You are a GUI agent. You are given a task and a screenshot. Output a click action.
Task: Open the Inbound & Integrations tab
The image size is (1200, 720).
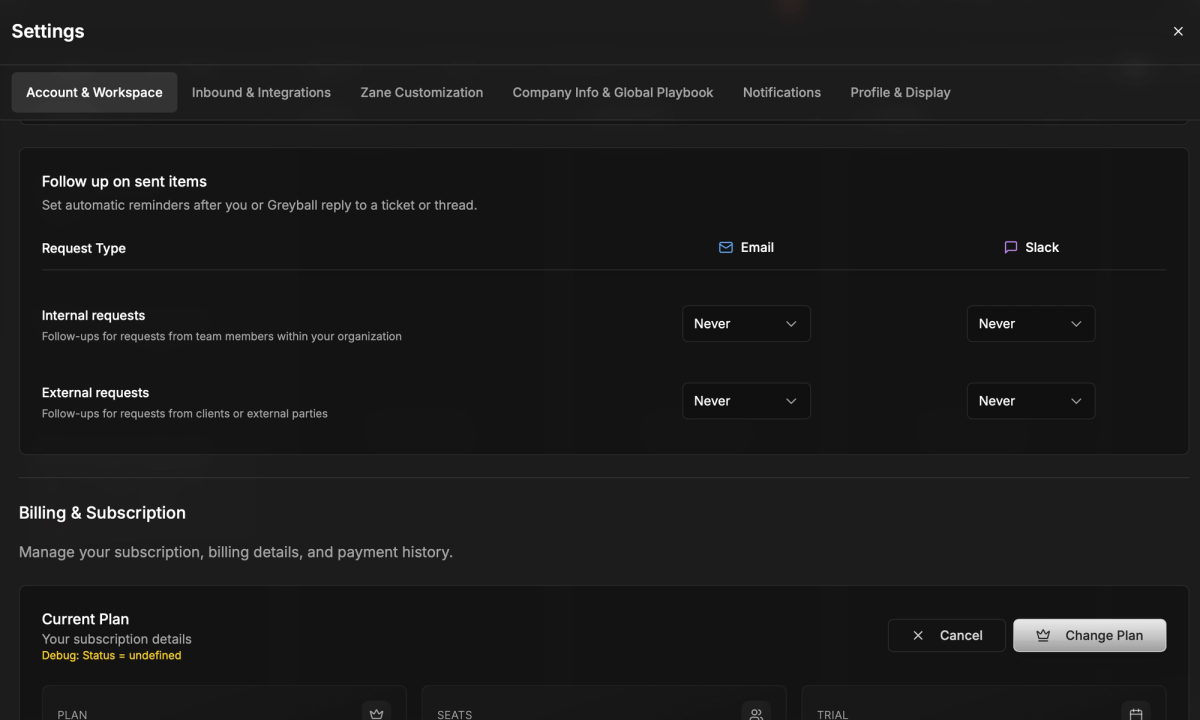(261, 92)
